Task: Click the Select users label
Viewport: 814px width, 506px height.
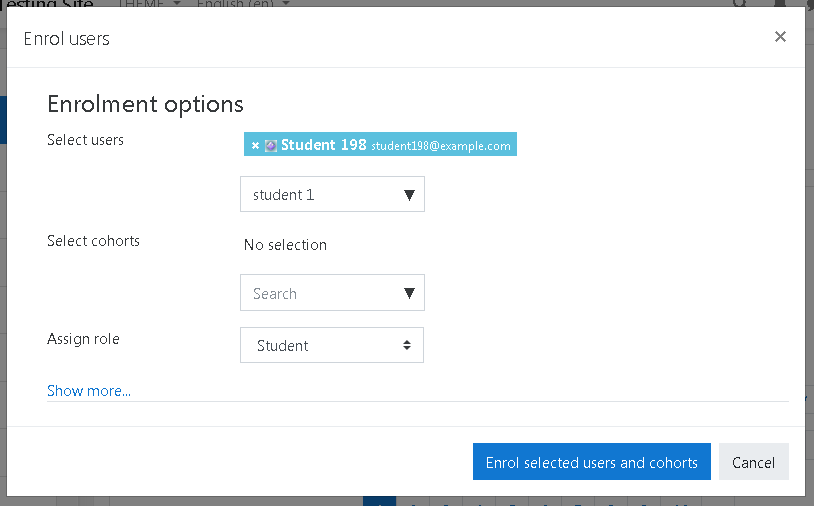Action: pos(85,140)
